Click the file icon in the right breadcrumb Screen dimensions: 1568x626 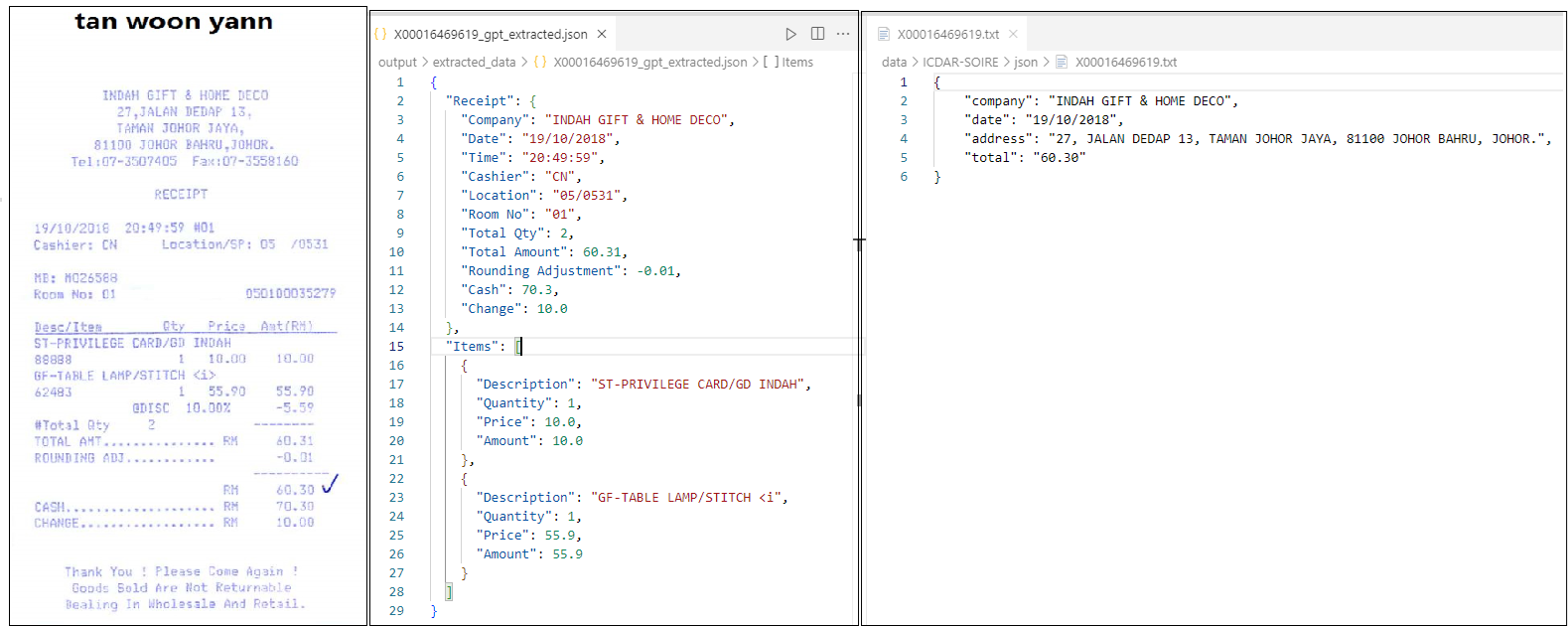point(1062,62)
